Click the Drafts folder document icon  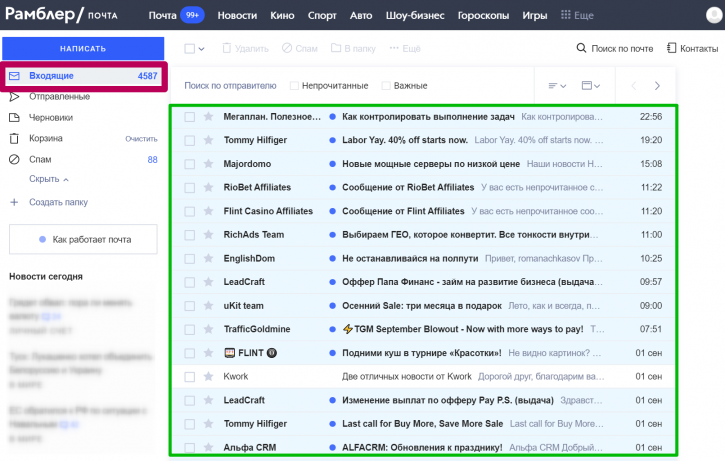point(14,117)
